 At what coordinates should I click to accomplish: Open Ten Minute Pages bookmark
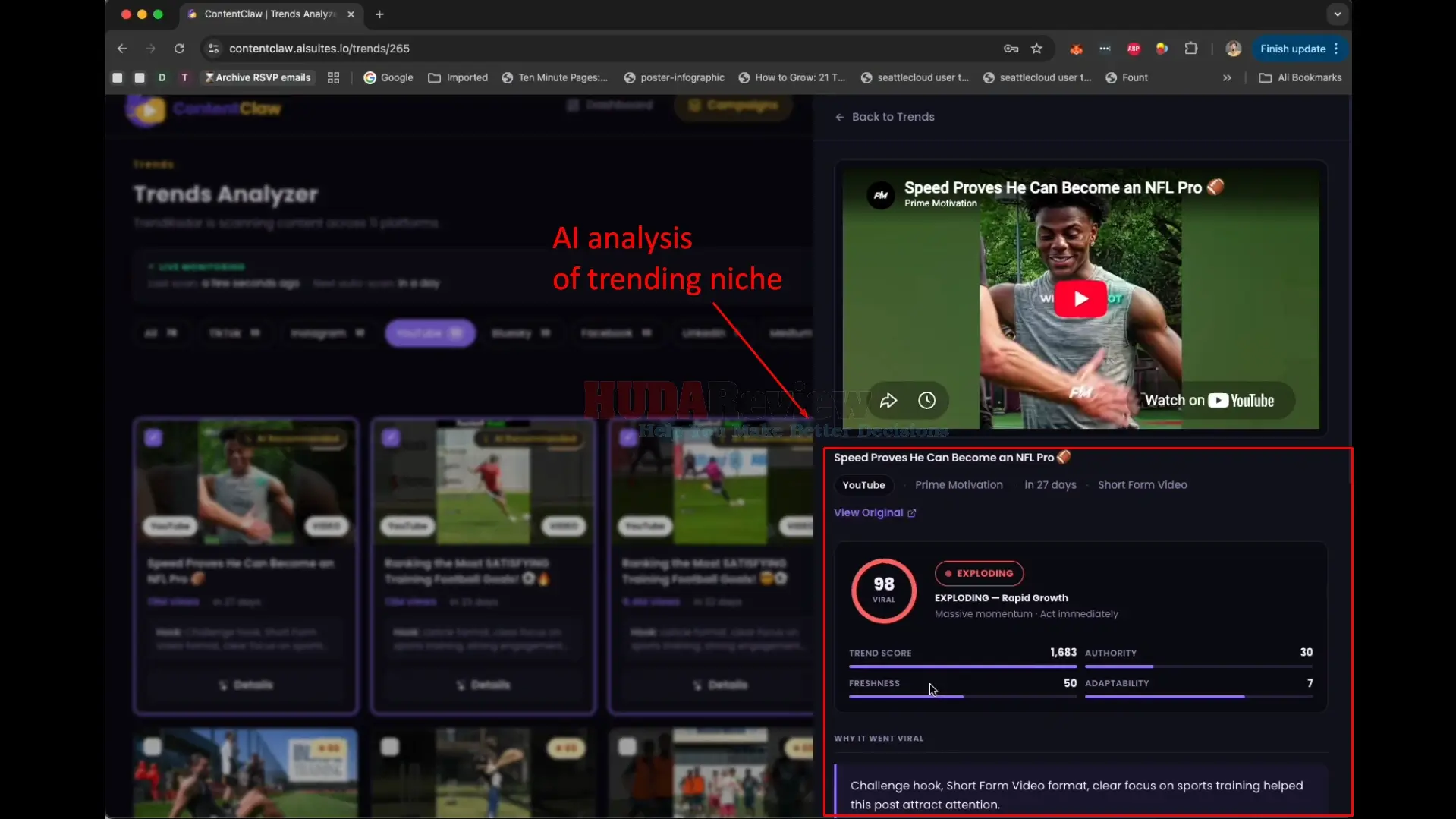[x=555, y=77]
